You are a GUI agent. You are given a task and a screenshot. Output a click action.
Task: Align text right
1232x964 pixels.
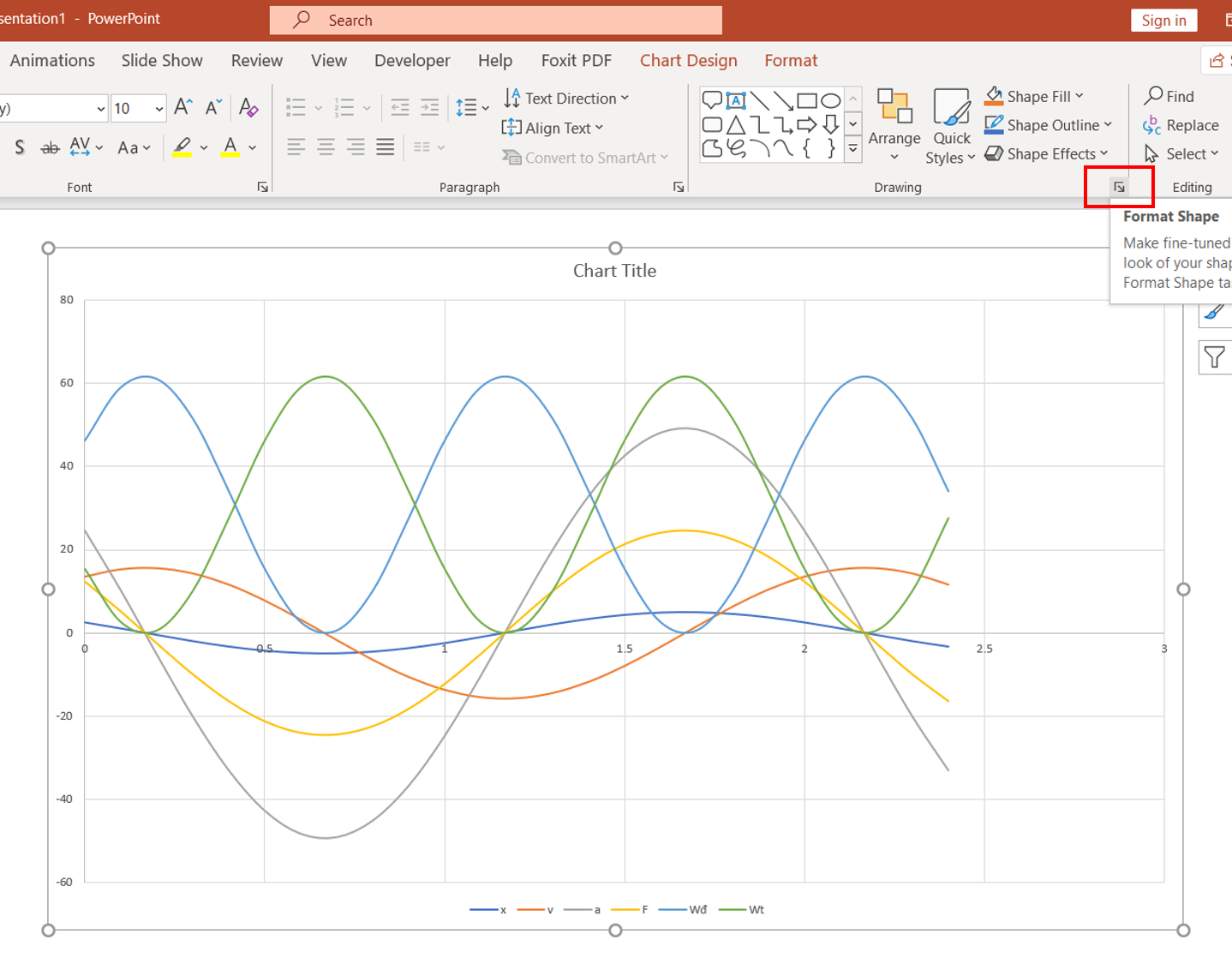(x=356, y=147)
